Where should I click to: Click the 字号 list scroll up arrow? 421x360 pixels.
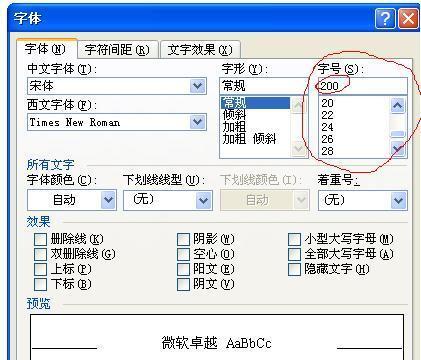pyautogui.click(x=398, y=106)
